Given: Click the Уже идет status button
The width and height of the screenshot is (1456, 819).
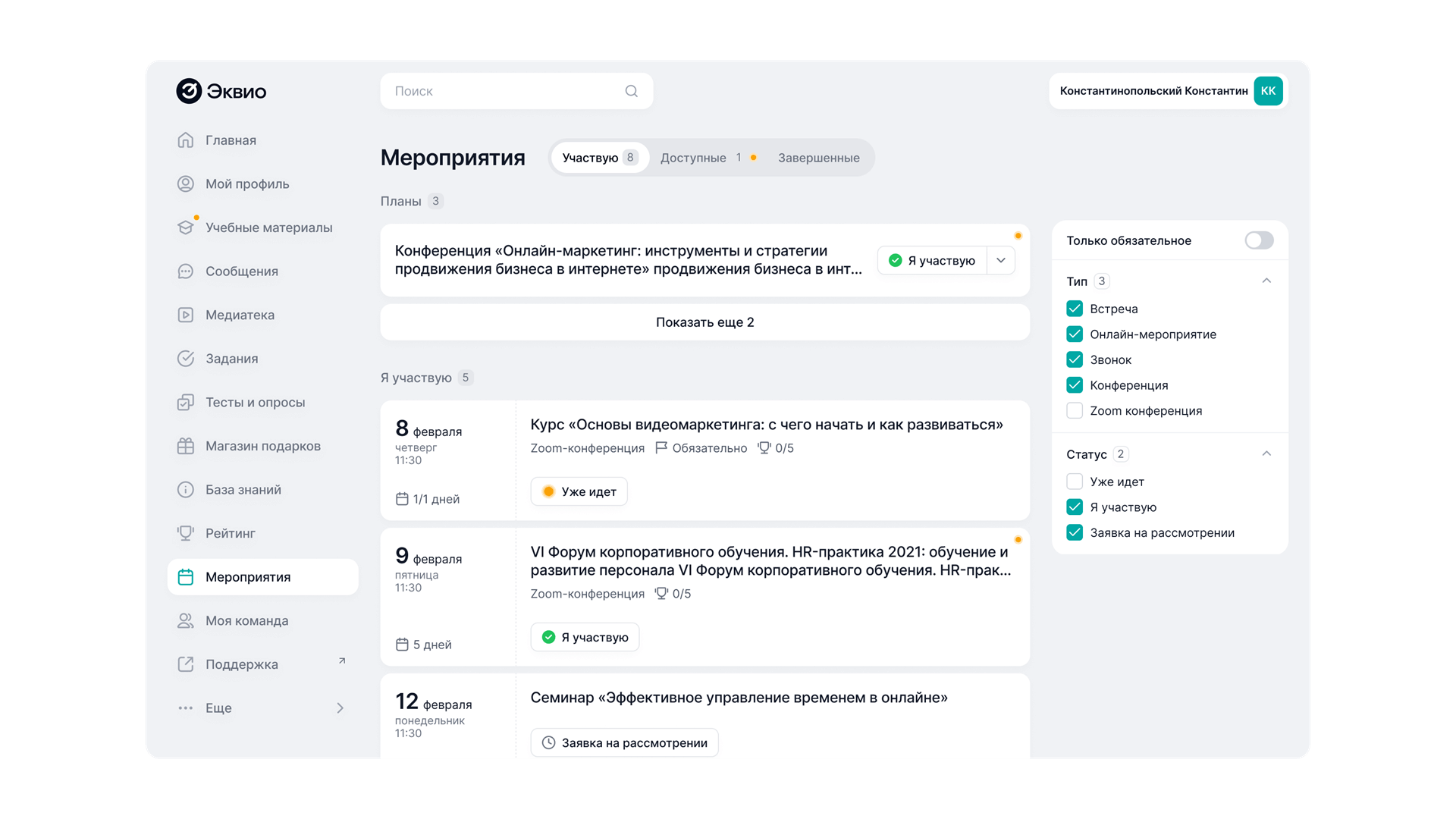Looking at the screenshot, I should tap(579, 491).
